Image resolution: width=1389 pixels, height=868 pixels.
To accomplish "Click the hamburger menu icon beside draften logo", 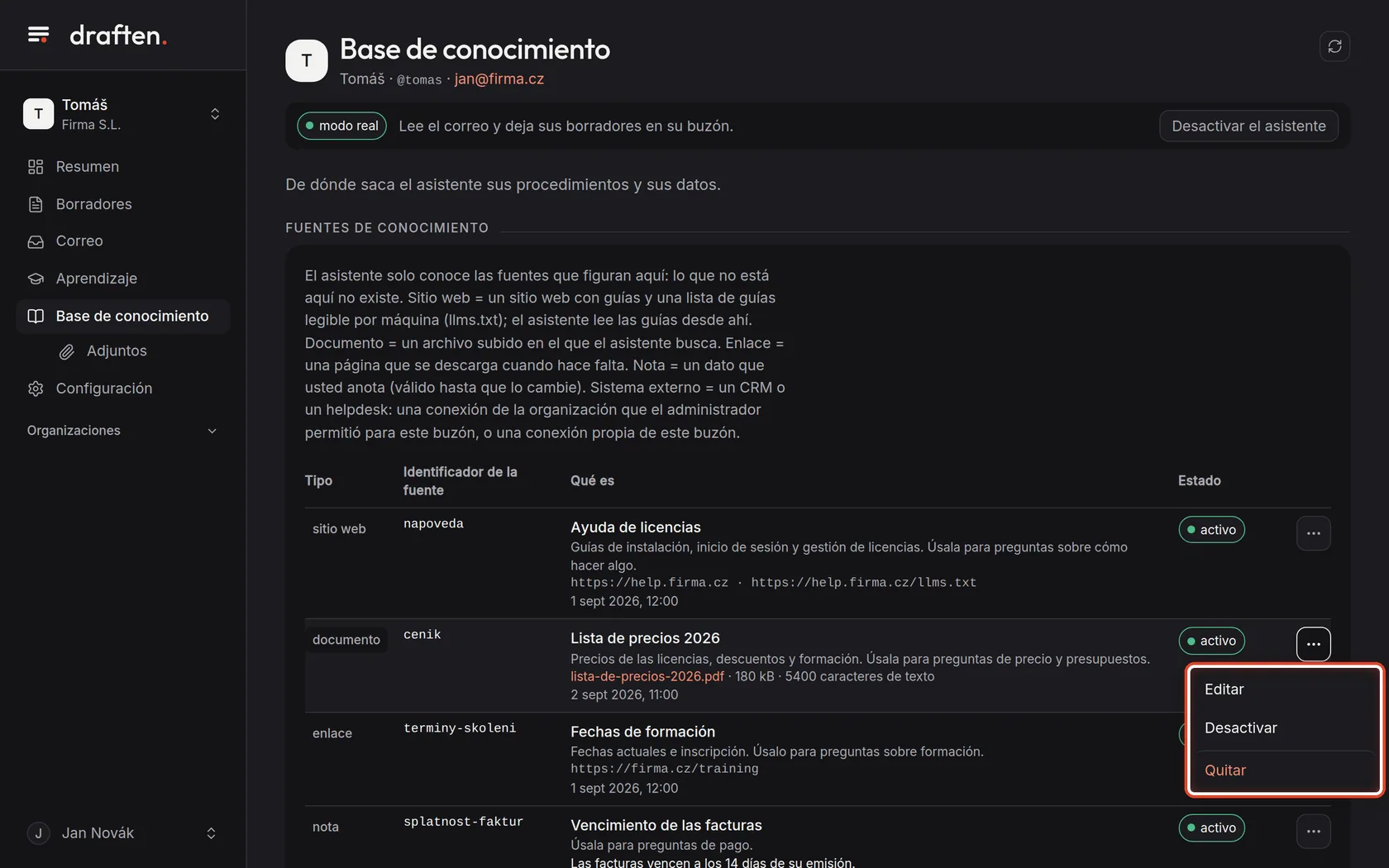I will coord(38,35).
